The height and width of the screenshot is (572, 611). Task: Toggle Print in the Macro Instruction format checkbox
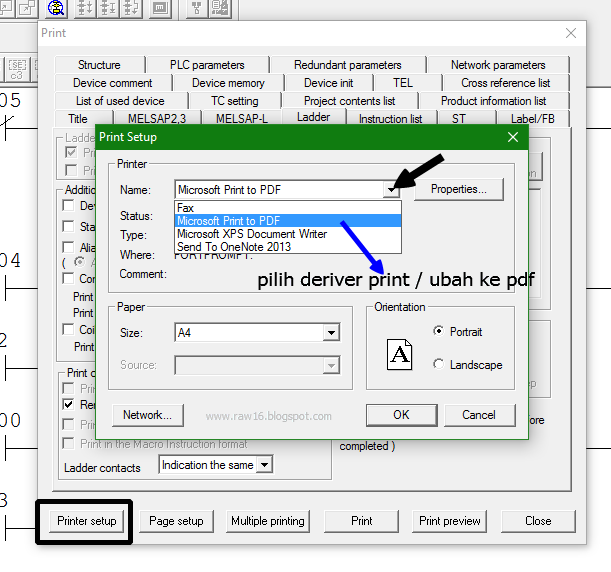pos(68,443)
